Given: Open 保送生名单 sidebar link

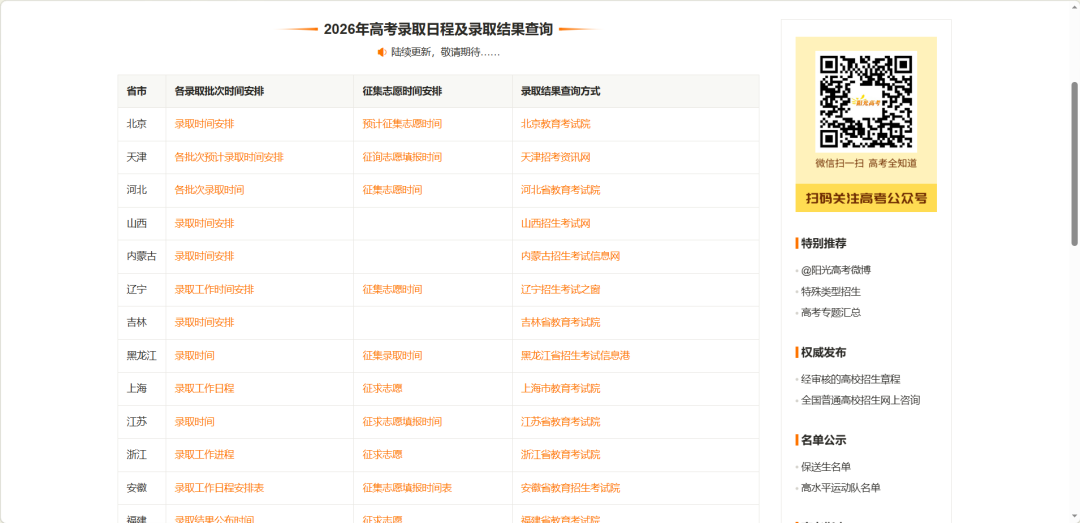Looking at the screenshot, I should tap(826, 466).
